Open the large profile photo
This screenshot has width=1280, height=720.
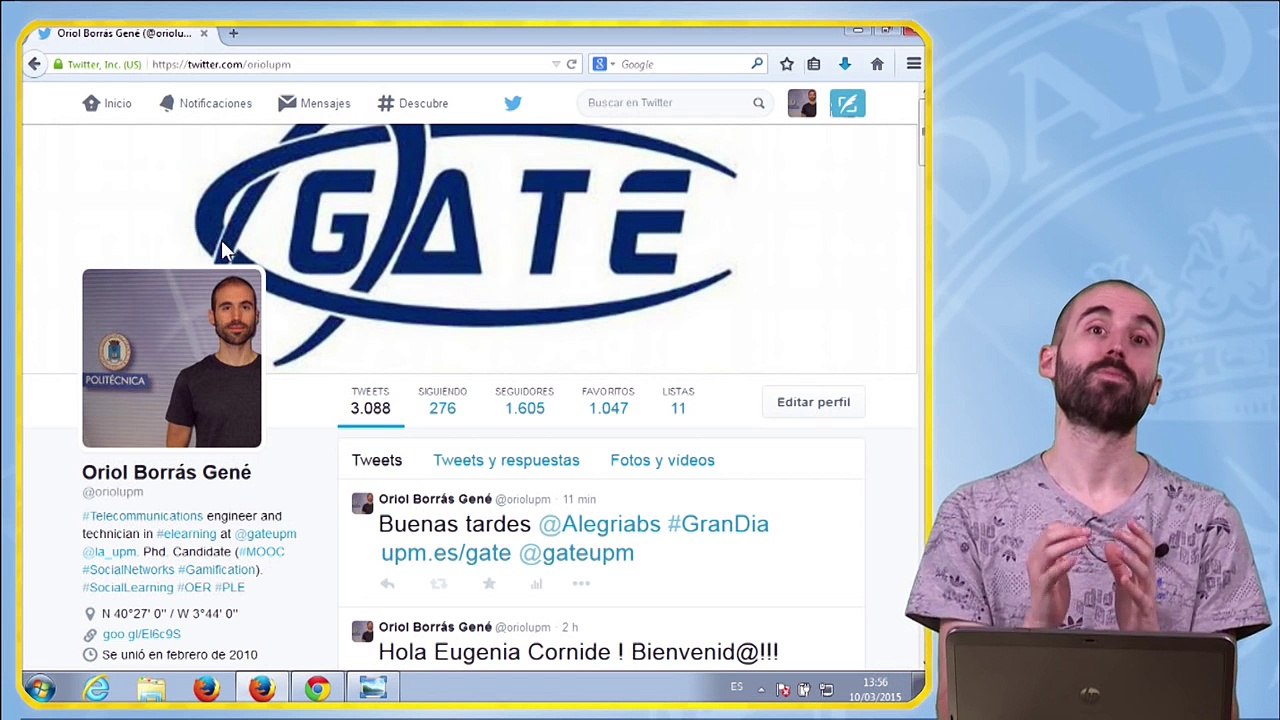click(x=172, y=358)
